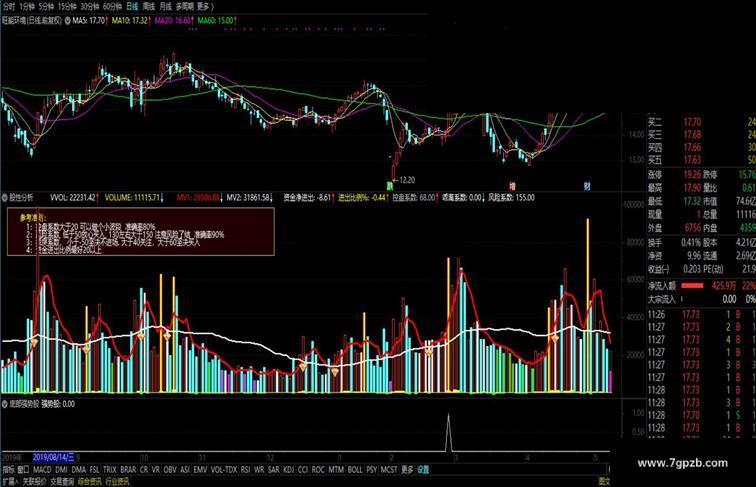The image size is (756, 487).
Task: Click the 买二 bid price 17.70
Action: coord(692,122)
